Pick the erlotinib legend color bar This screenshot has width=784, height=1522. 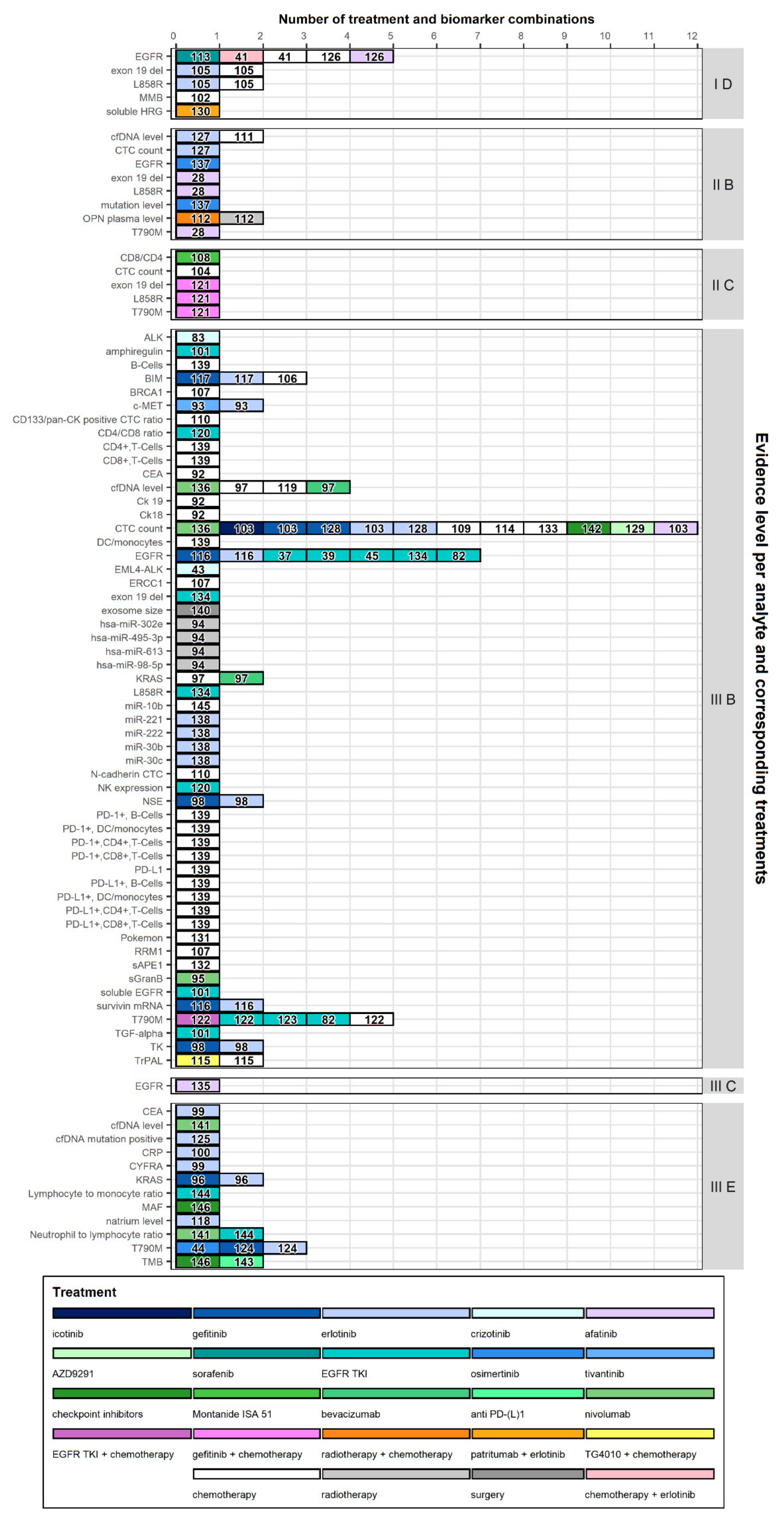396,1313
